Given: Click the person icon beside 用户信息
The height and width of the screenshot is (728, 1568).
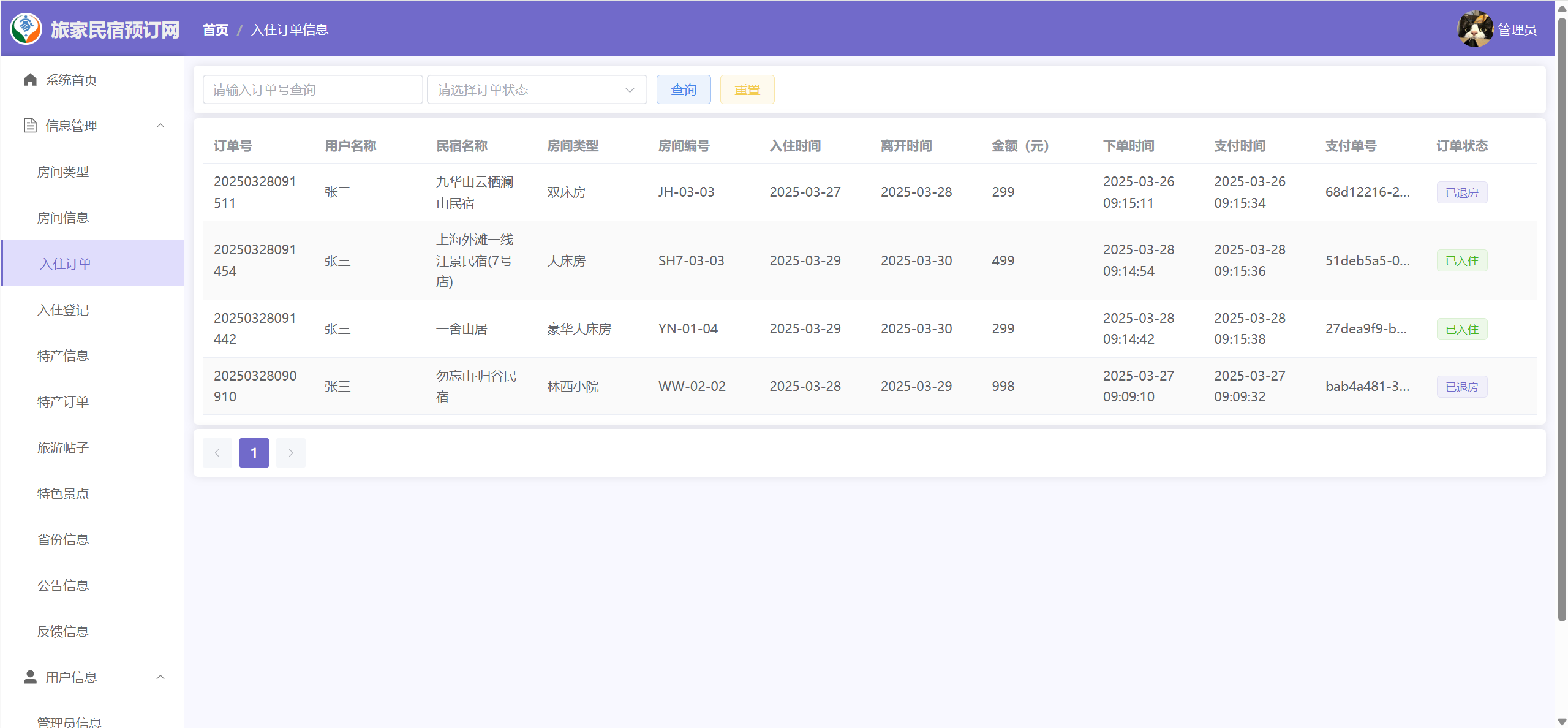Looking at the screenshot, I should pyautogui.click(x=30, y=677).
